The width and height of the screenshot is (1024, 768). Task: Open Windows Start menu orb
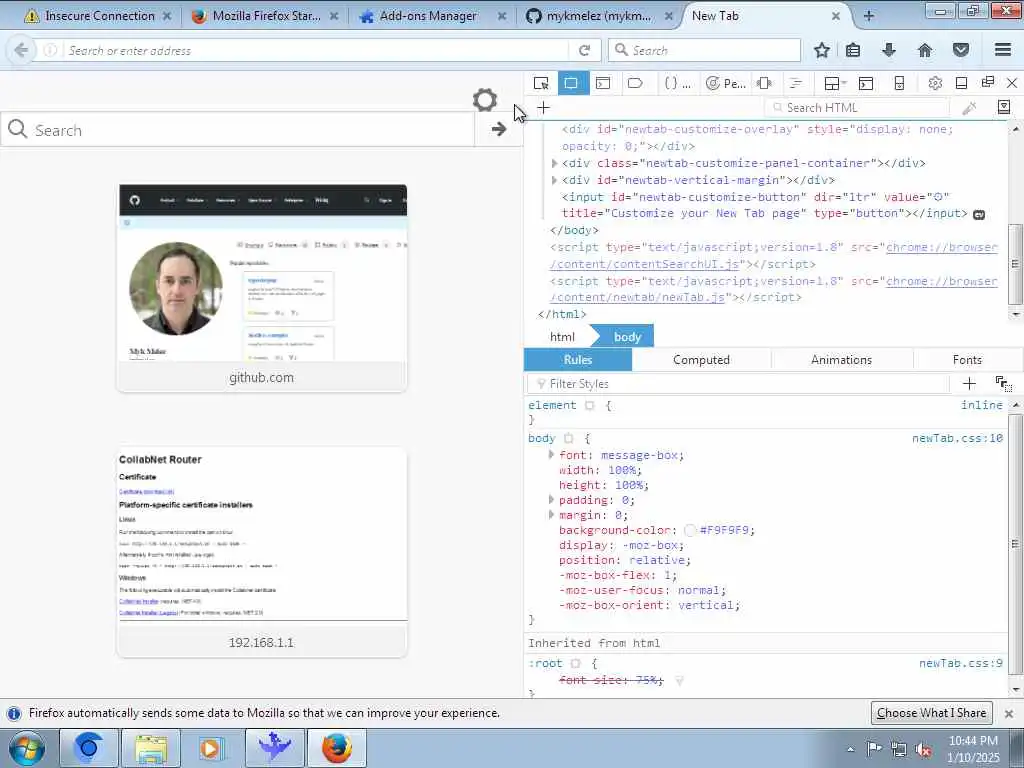click(27, 748)
